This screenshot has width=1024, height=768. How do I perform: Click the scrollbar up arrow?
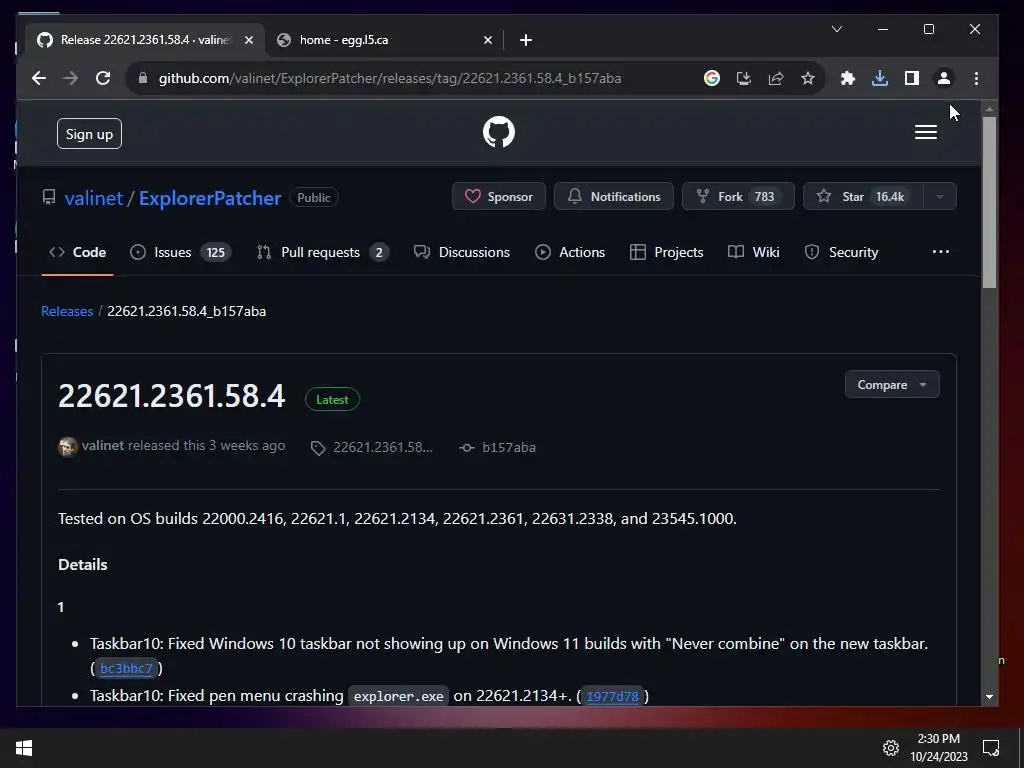pos(989,108)
